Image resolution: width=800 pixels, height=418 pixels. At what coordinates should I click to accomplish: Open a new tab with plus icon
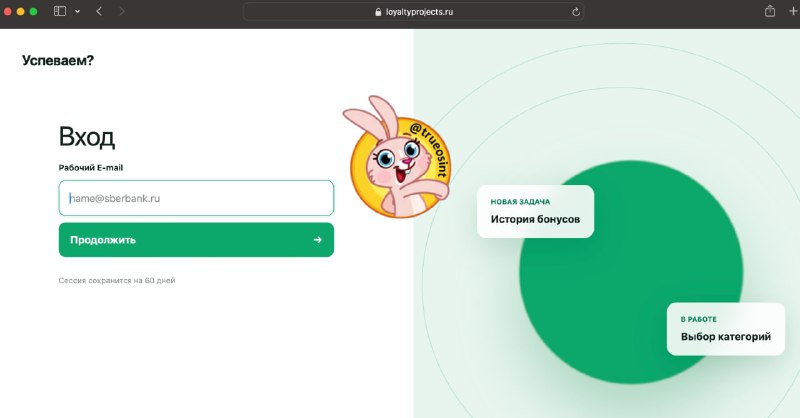point(793,11)
